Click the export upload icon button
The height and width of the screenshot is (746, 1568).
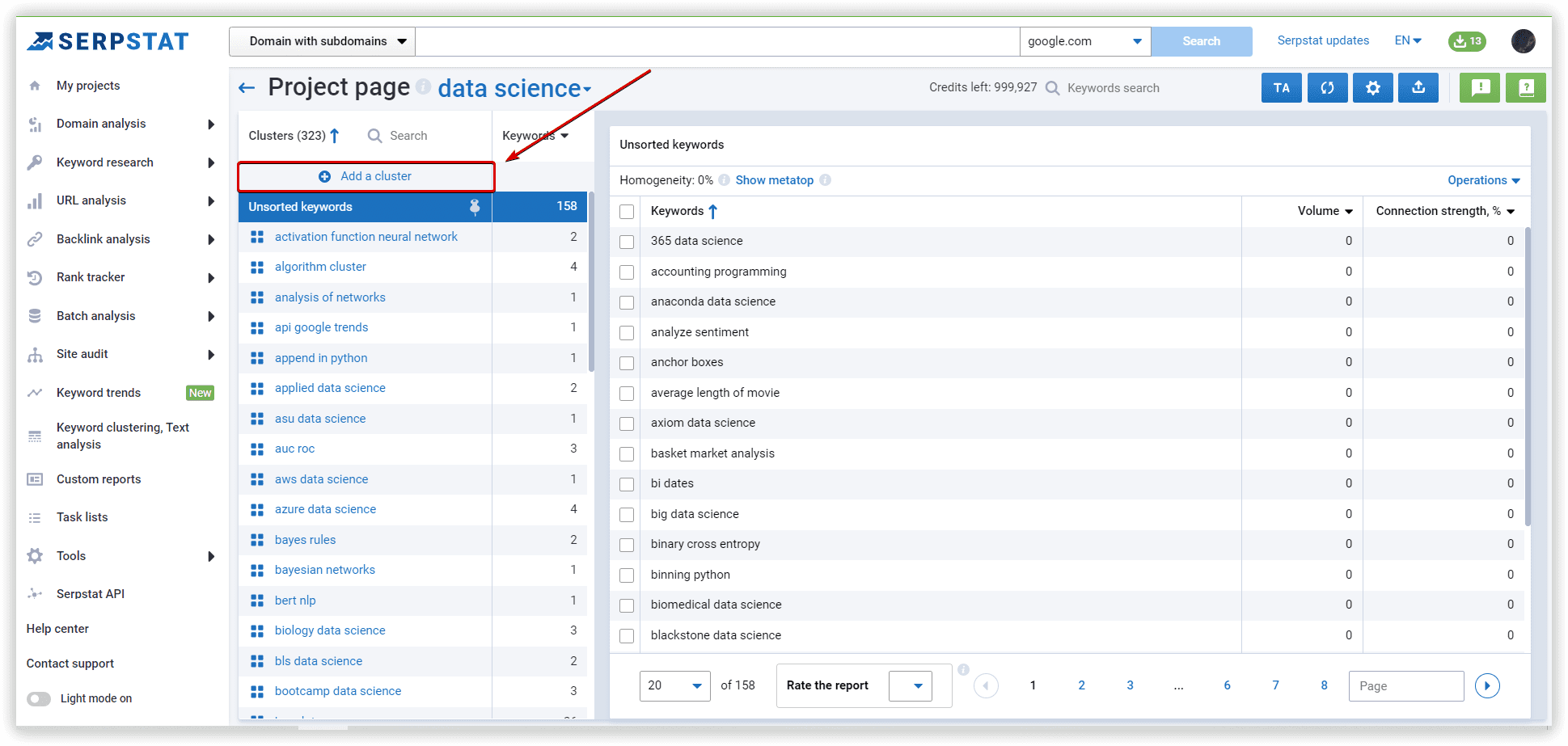click(x=1418, y=88)
